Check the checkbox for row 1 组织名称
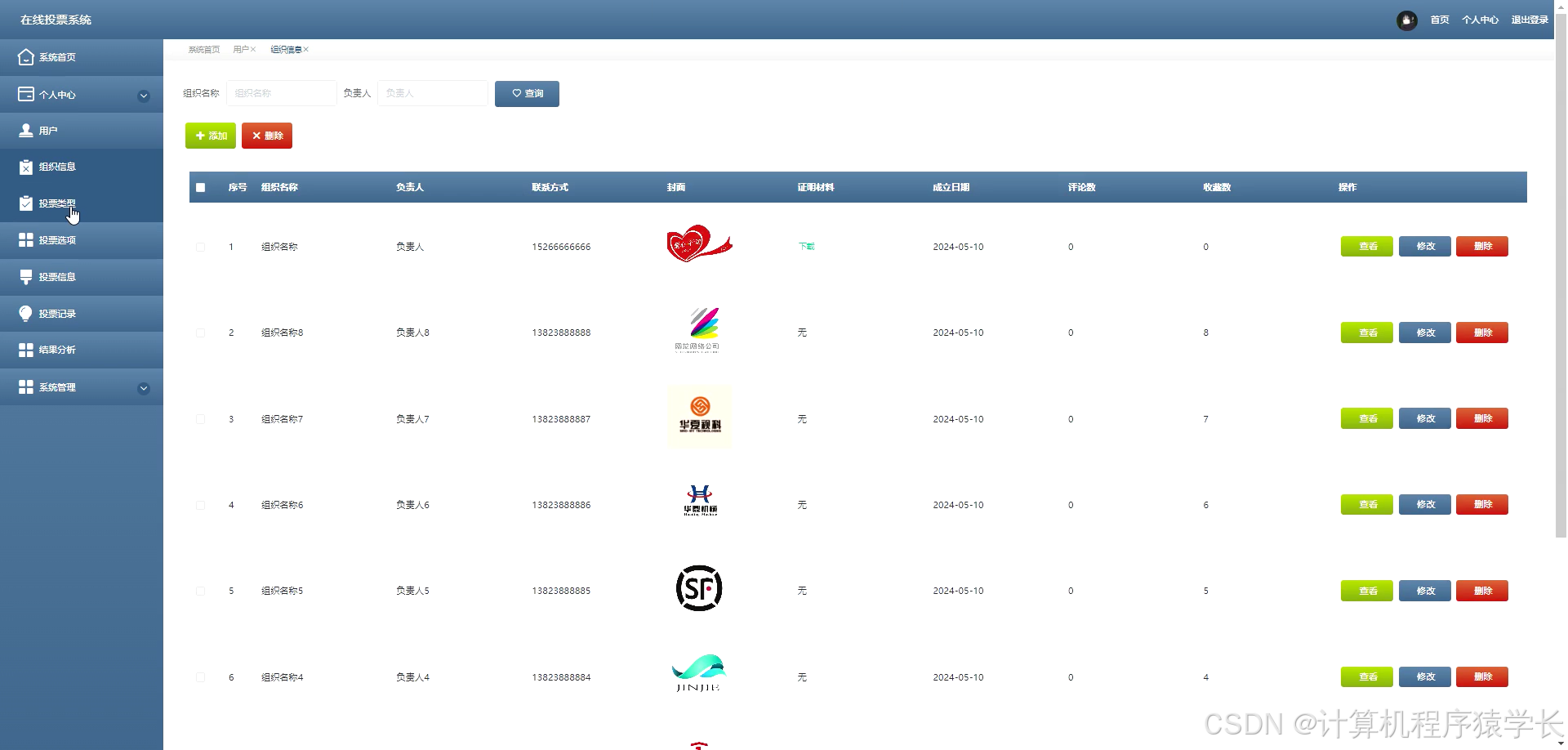The width and height of the screenshot is (1568, 750). tap(201, 247)
